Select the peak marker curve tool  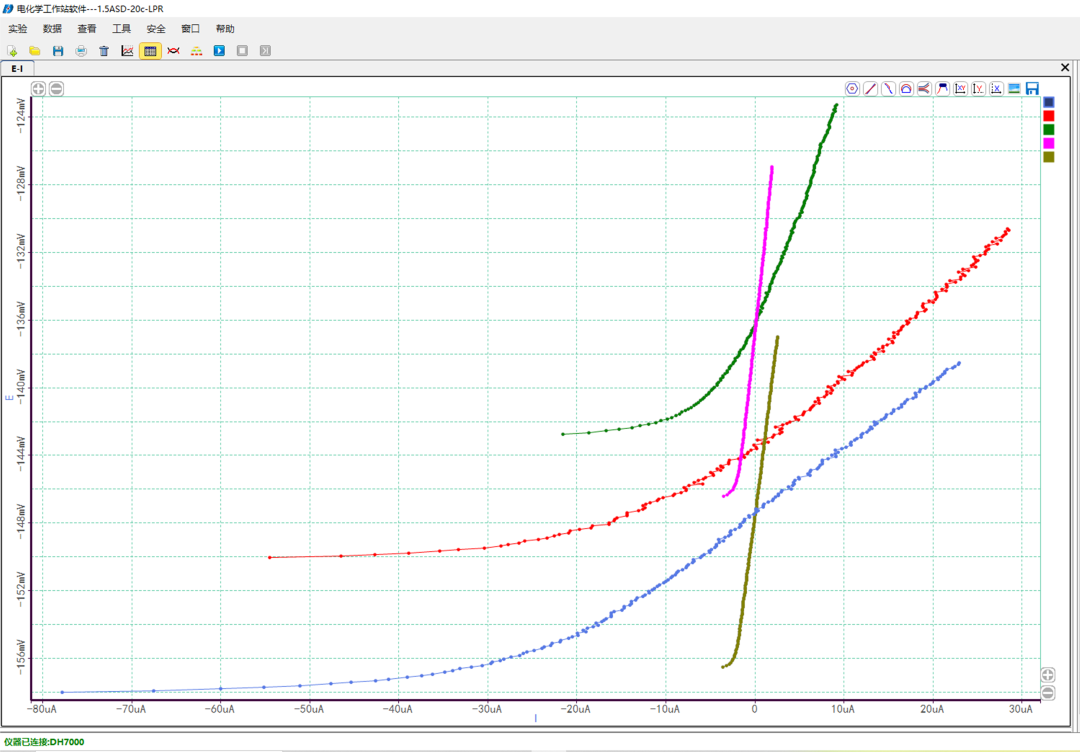(942, 89)
